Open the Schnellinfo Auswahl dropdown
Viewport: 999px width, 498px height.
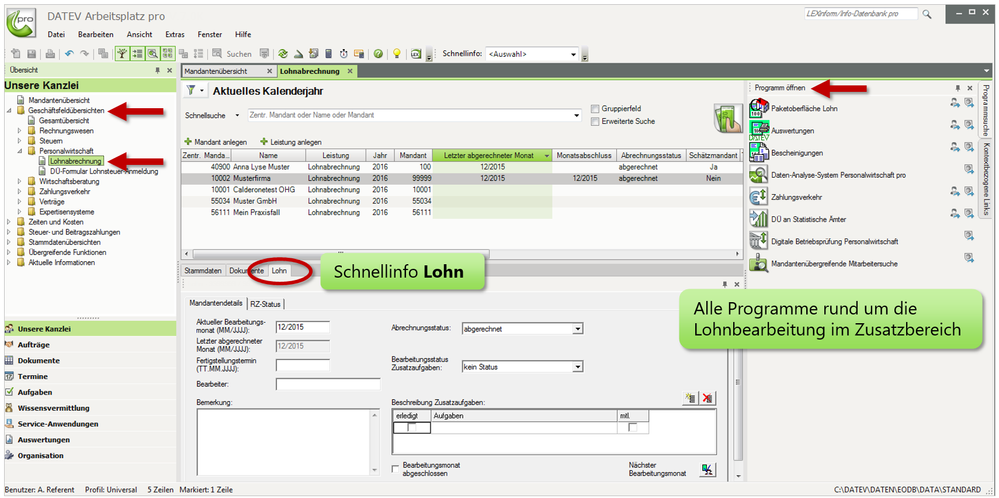(573, 54)
